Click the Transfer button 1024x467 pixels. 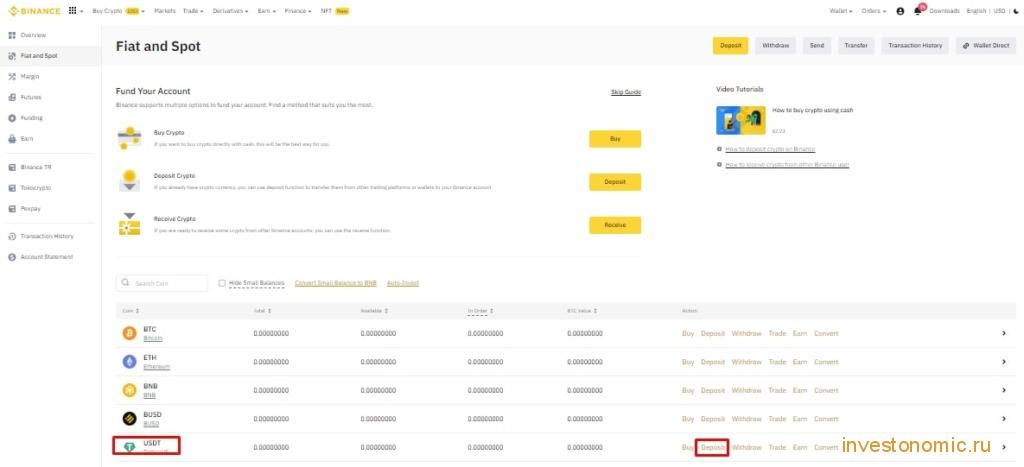[856, 46]
